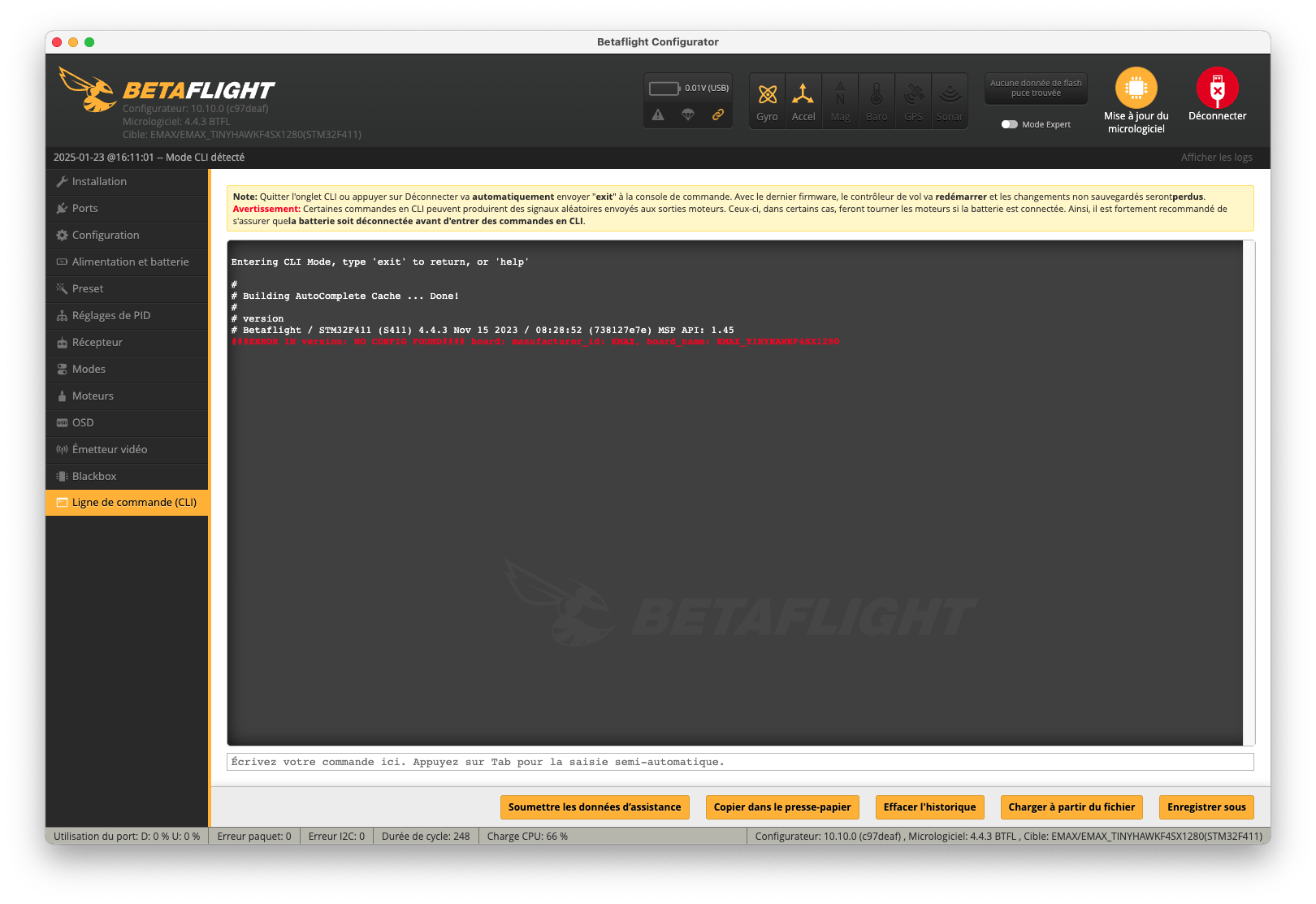Click 'Charge CPU: 66 %' status entry

coord(527,837)
